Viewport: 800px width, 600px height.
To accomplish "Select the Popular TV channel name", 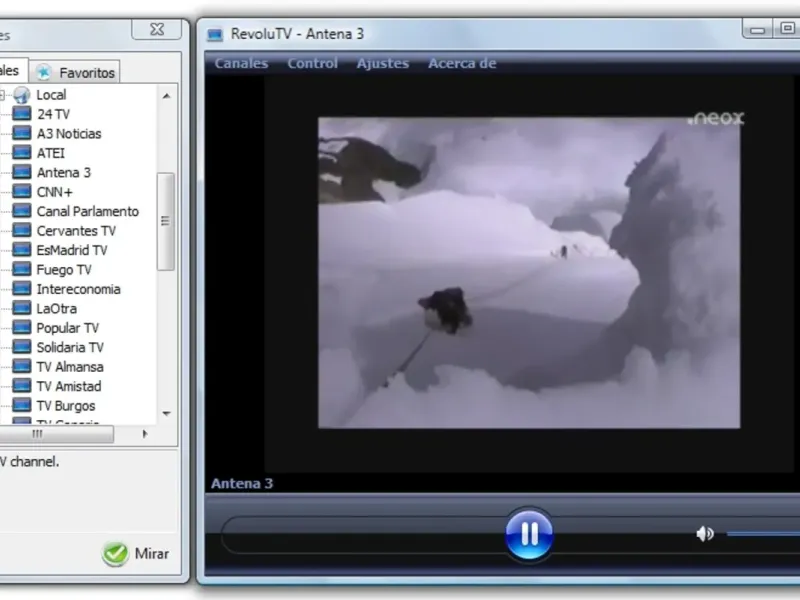I will (67, 328).
